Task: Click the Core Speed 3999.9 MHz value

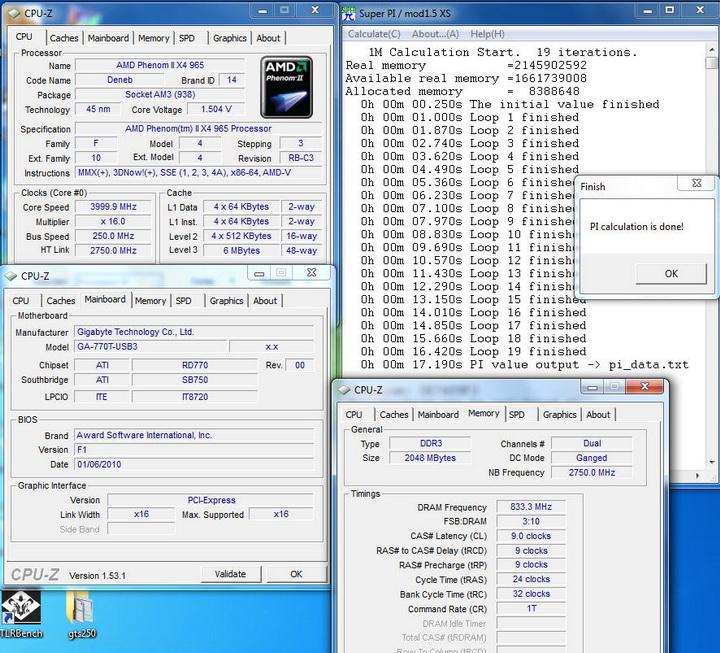Action: click(x=113, y=207)
